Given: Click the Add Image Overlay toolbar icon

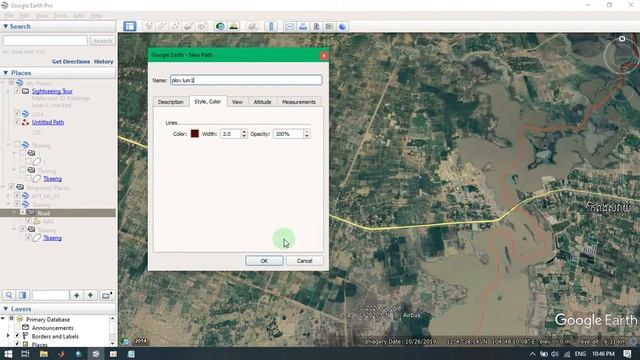Looking at the screenshot, I should (188, 27).
